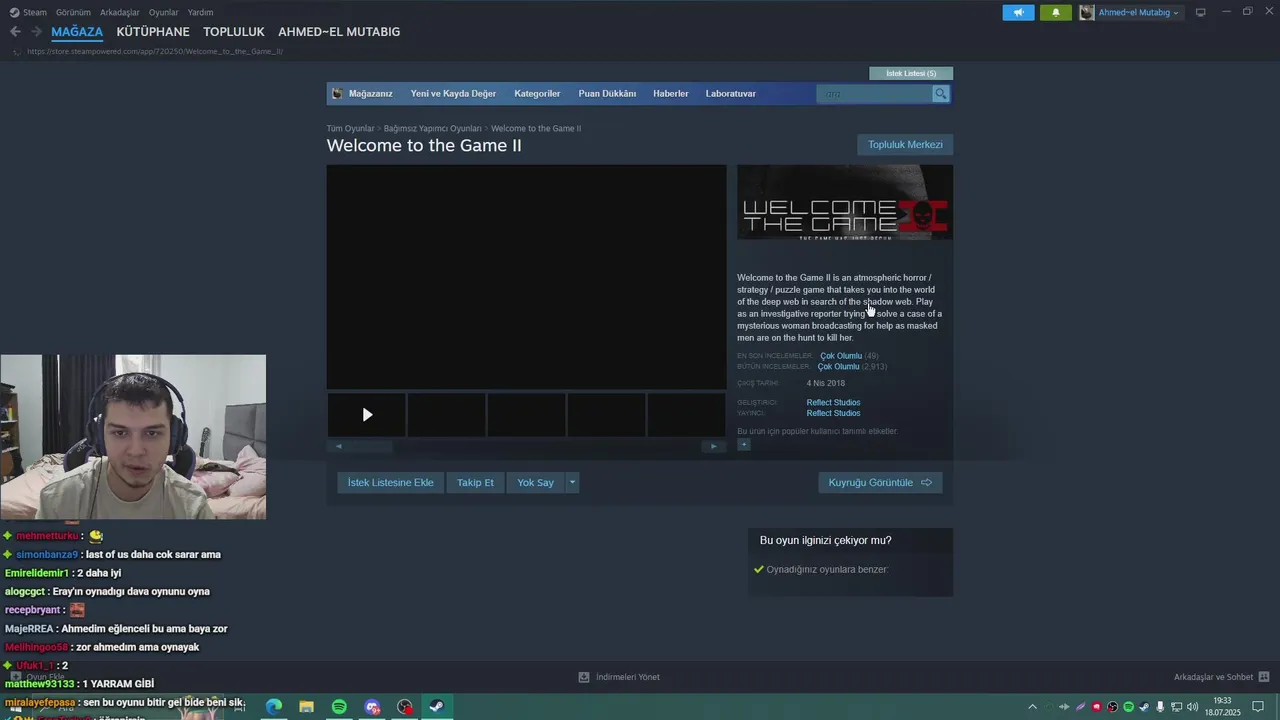This screenshot has height=720, width=1280.
Task: Open the Haberler store tab
Action: [671, 94]
